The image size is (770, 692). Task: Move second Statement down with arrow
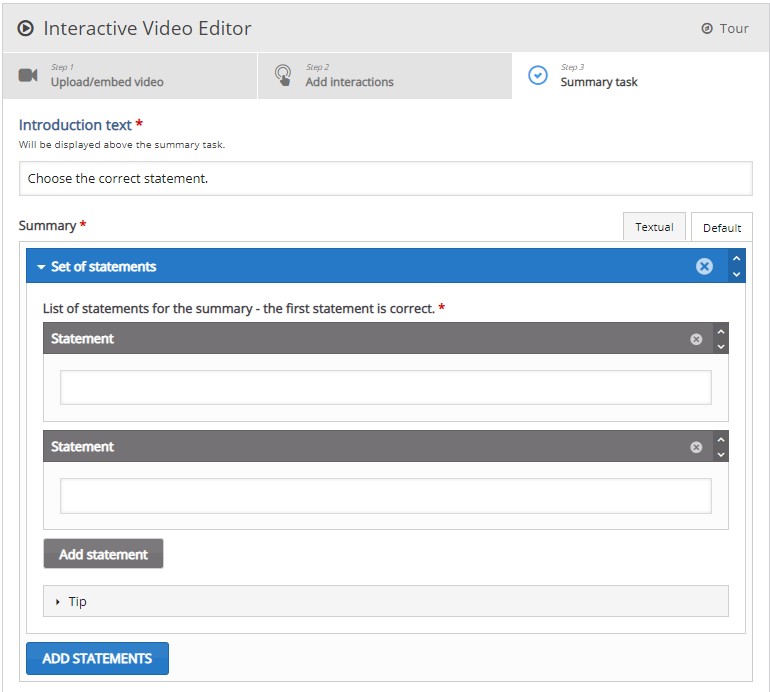(x=721, y=454)
